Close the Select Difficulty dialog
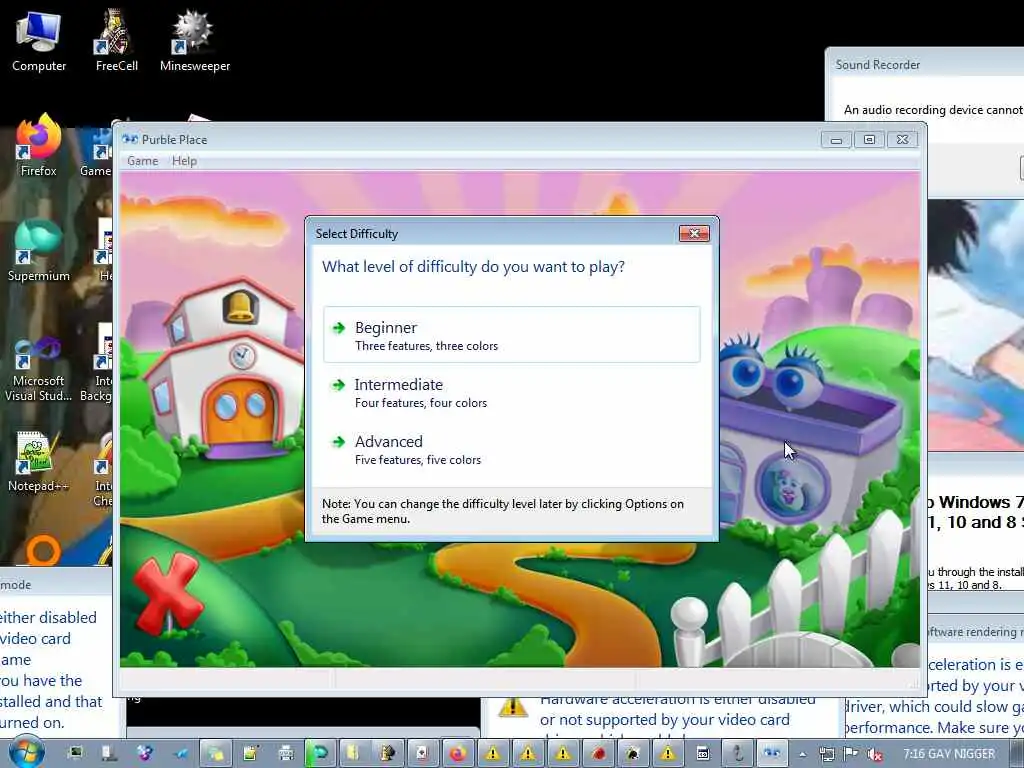Image resolution: width=1024 pixels, height=768 pixels. [694, 233]
